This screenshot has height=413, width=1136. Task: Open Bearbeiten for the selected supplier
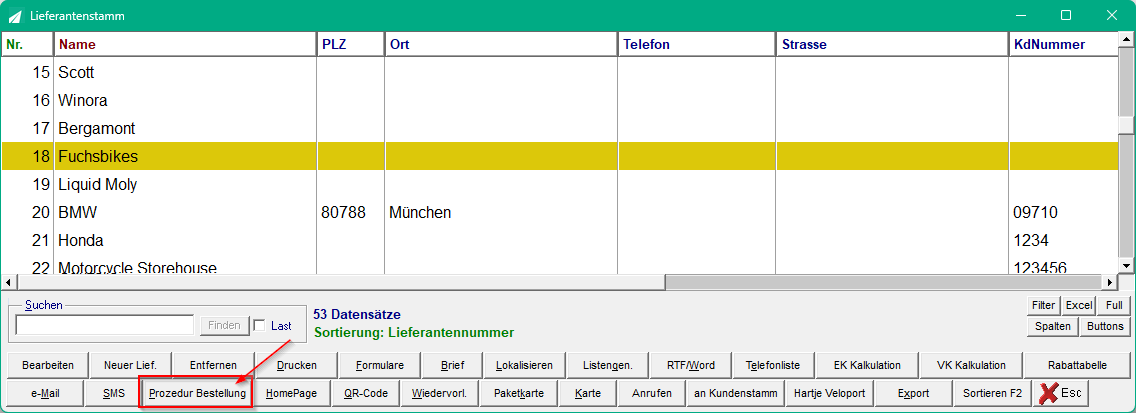pyautogui.click(x=48, y=365)
